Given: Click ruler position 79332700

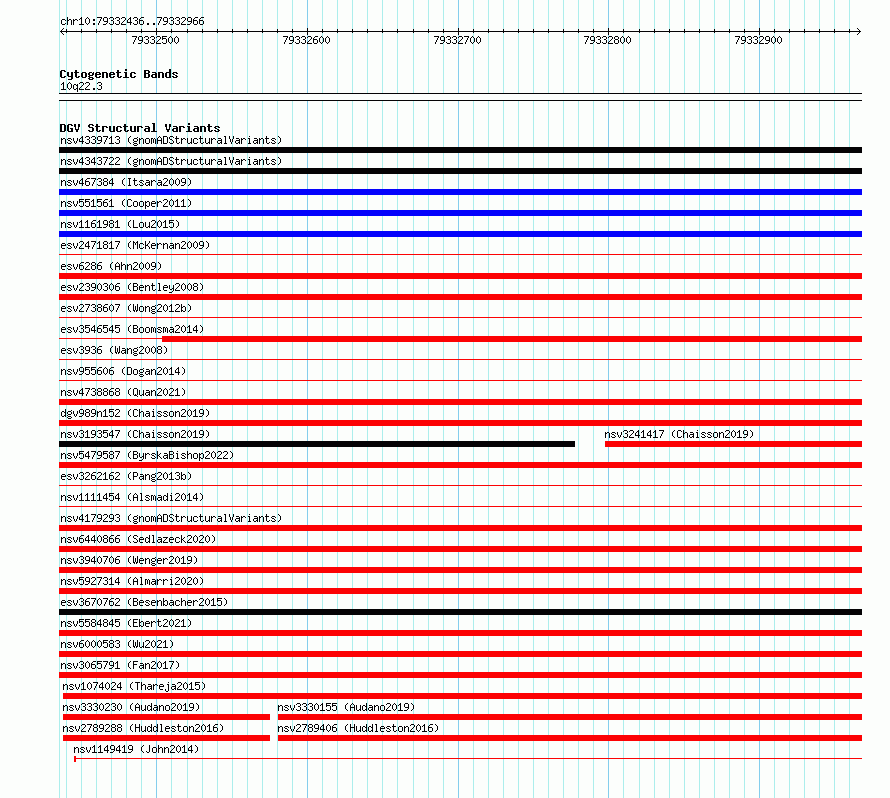Looking at the screenshot, I should [457, 40].
